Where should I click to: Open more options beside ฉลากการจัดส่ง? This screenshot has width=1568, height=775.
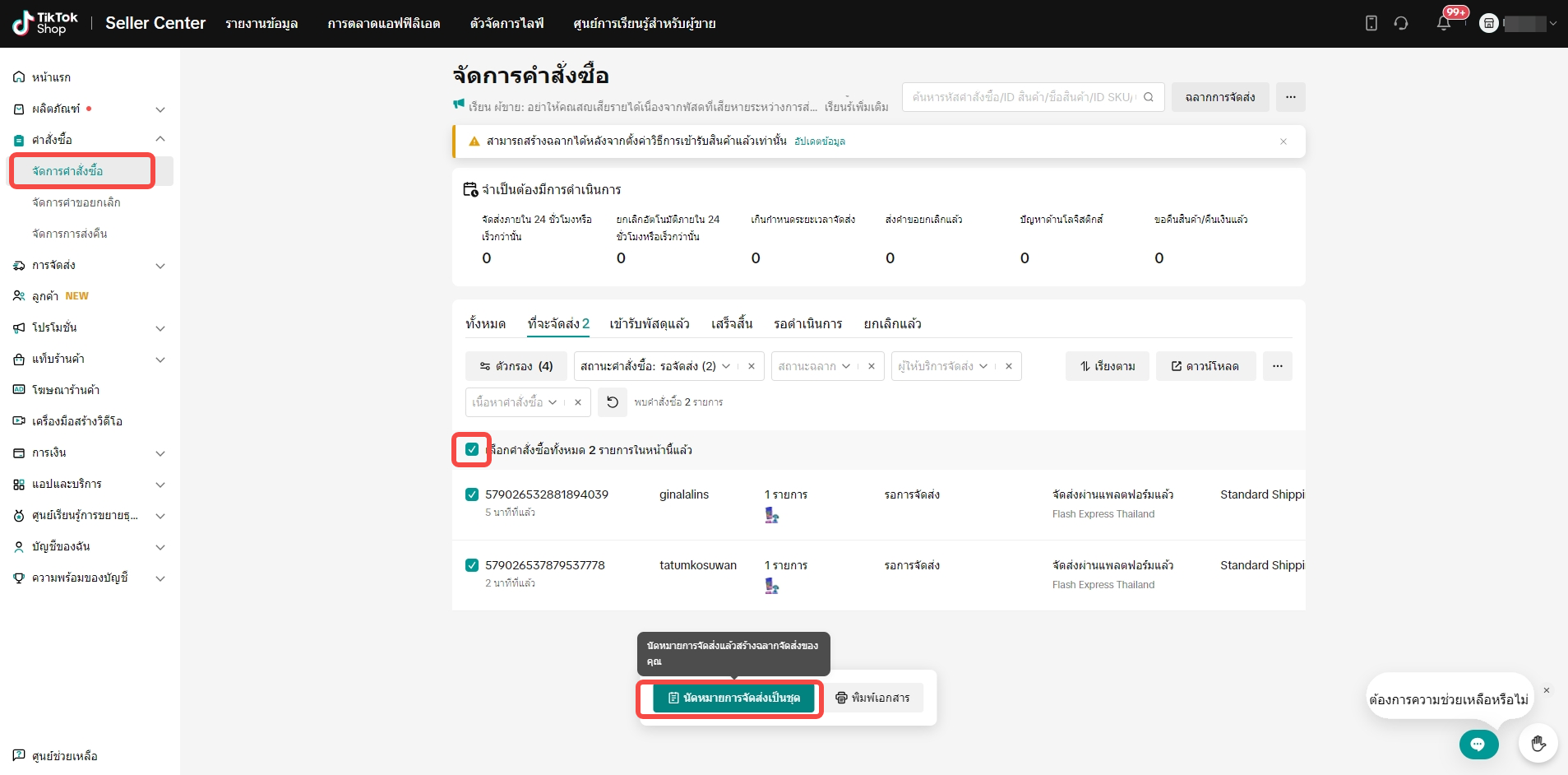point(1291,97)
